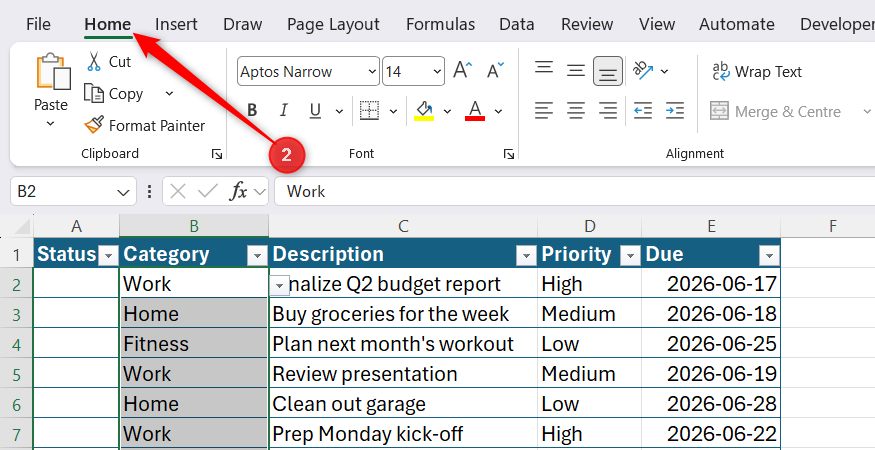The image size is (875, 450).
Task: Cancel the formula bar entry
Action: 177,192
